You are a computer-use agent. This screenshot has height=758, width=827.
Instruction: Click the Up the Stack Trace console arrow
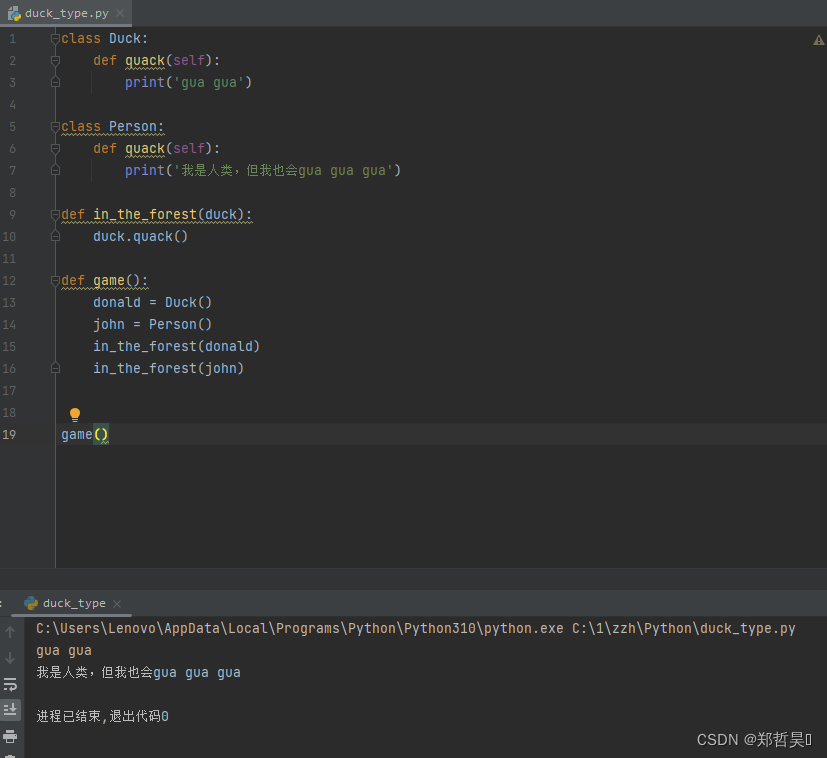[x=11, y=630]
